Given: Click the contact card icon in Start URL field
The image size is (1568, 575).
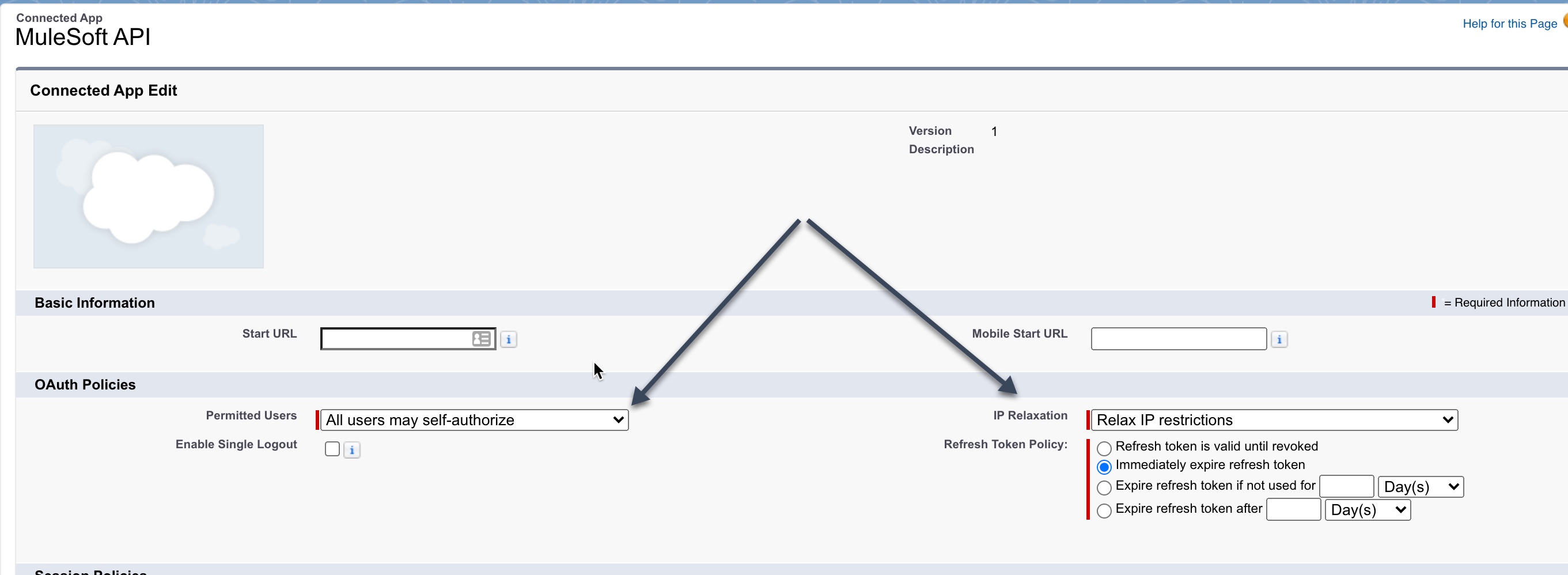Looking at the screenshot, I should point(482,339).
